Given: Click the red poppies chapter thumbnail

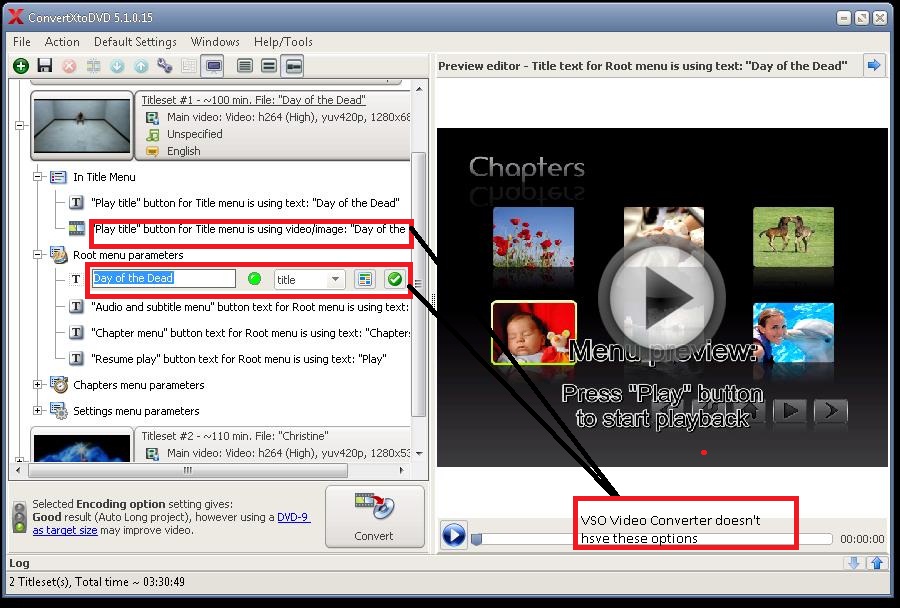Looking at the screenshot, I should 533,238.
